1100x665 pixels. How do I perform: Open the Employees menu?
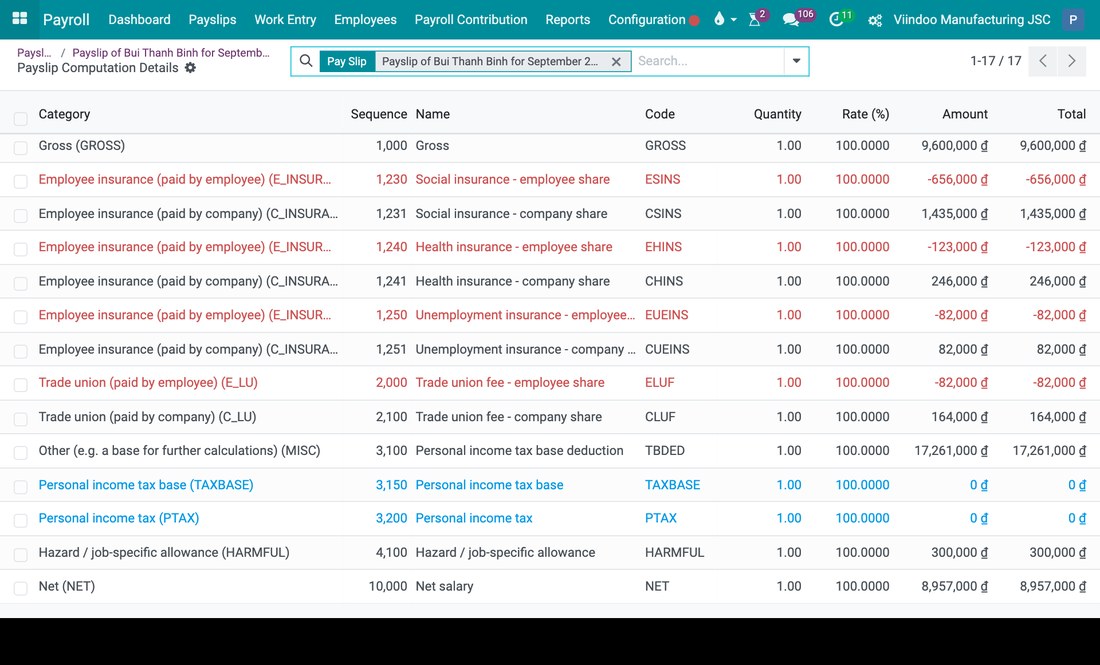pyautogui.click(x=365, y=20)
